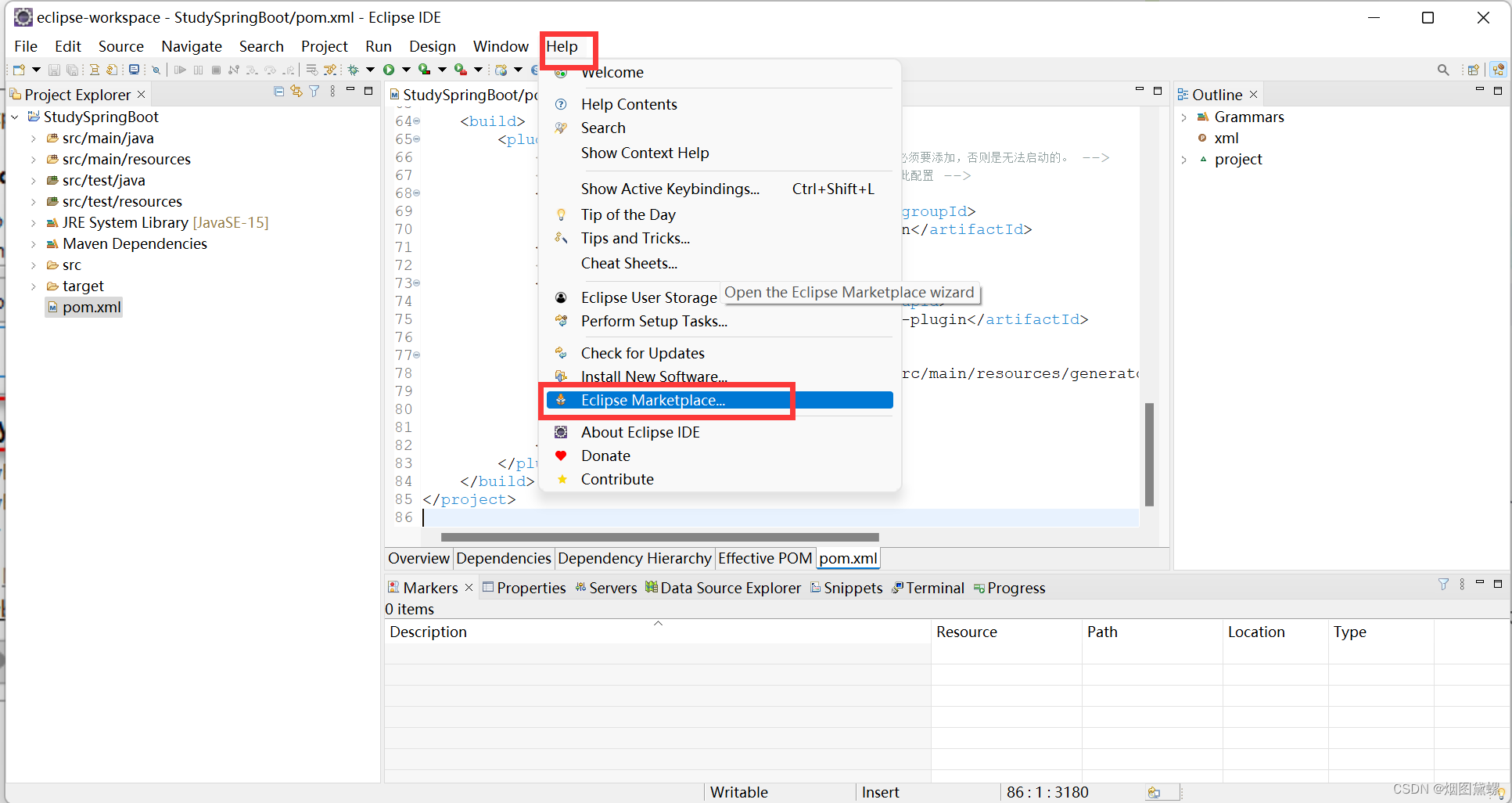The width and height of the screenshot is (1512, 803).
Task: Sort Markers by the Description column header
Action: (x=658, y=632)
